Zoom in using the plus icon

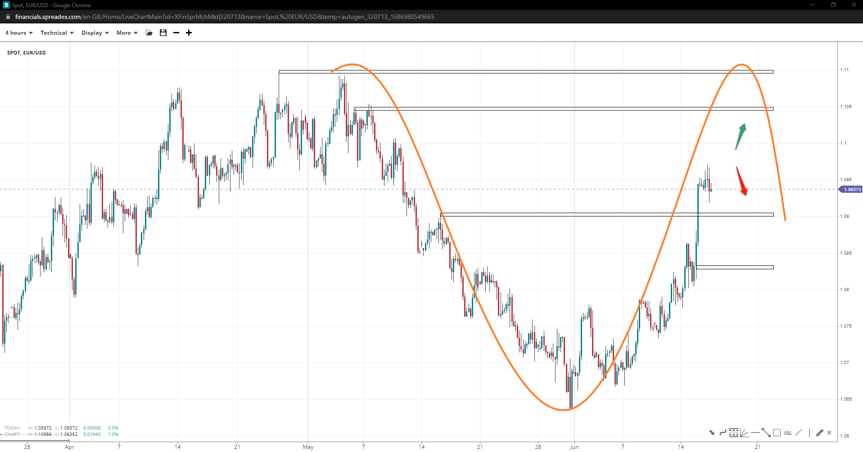click(x=189, y=33)
